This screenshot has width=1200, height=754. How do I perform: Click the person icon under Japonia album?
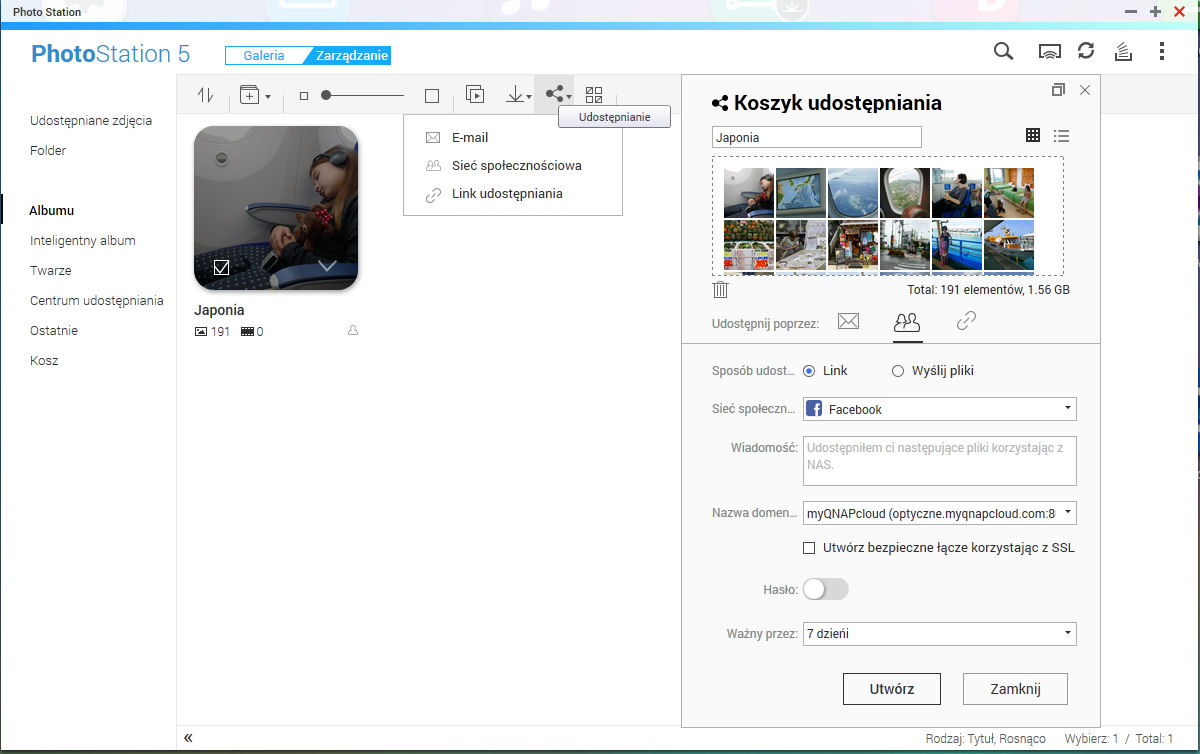coord(352,331)
